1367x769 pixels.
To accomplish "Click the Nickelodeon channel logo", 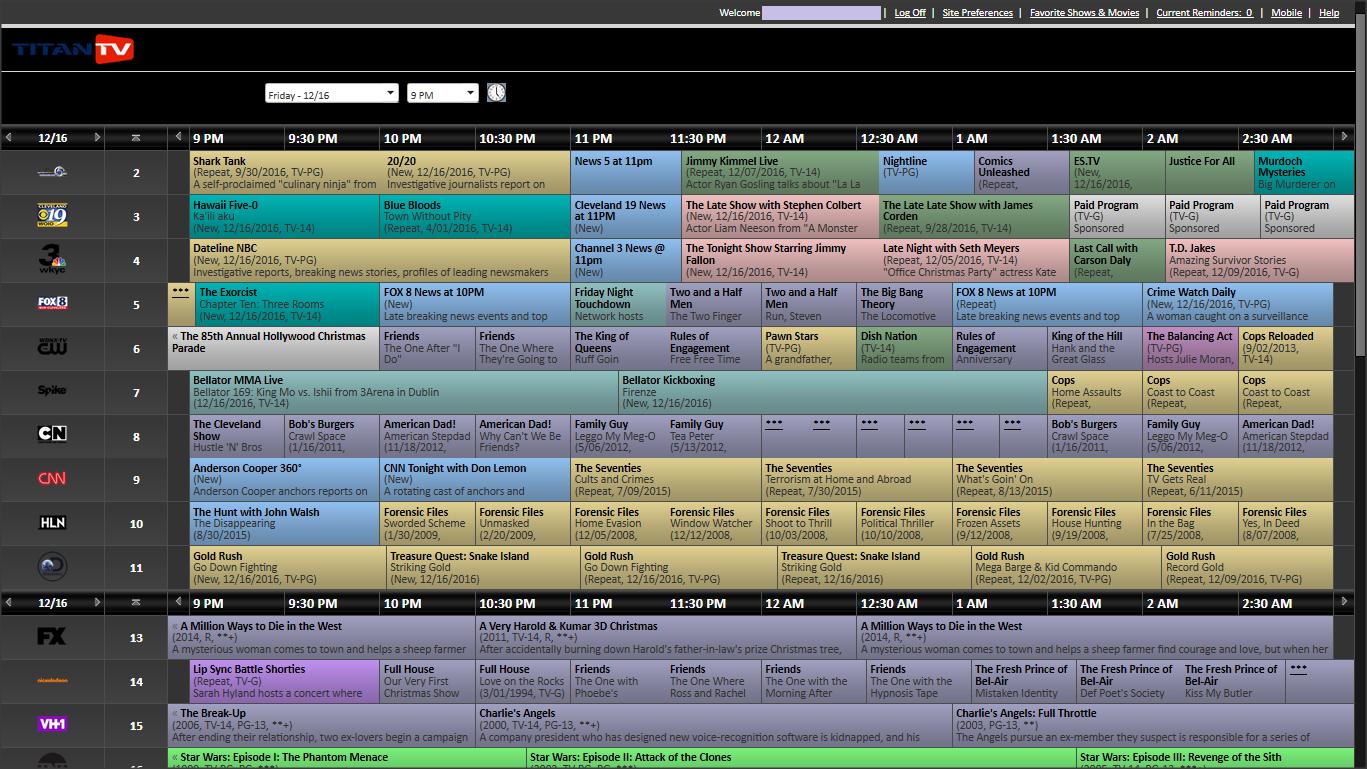I will coord(52,681).
